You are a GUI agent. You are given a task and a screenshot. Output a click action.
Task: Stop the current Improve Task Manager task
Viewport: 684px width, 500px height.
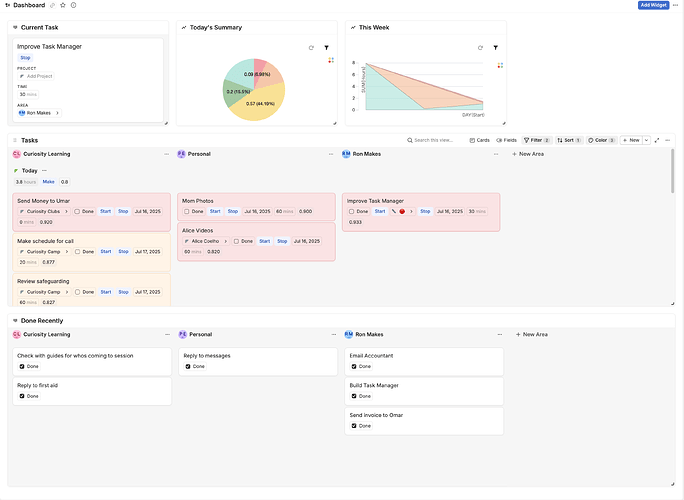(x=25, y=58)
